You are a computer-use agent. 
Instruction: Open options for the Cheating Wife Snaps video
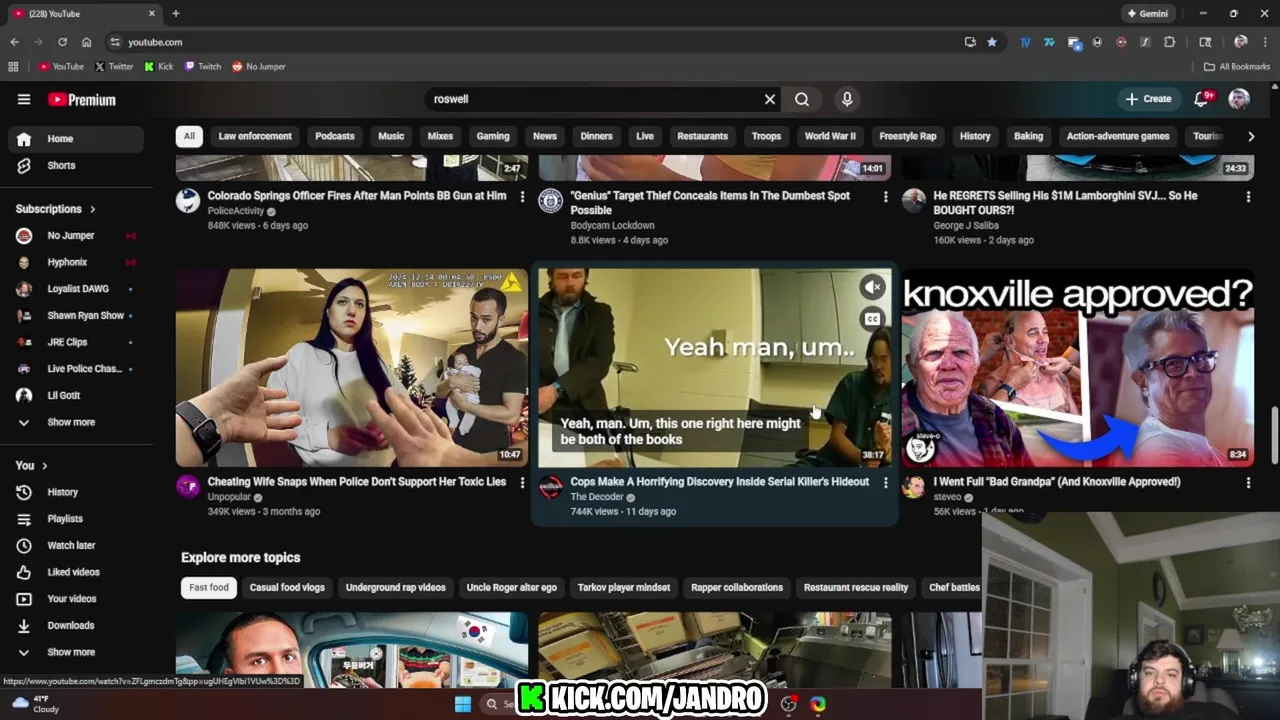(x=522, y=483)
